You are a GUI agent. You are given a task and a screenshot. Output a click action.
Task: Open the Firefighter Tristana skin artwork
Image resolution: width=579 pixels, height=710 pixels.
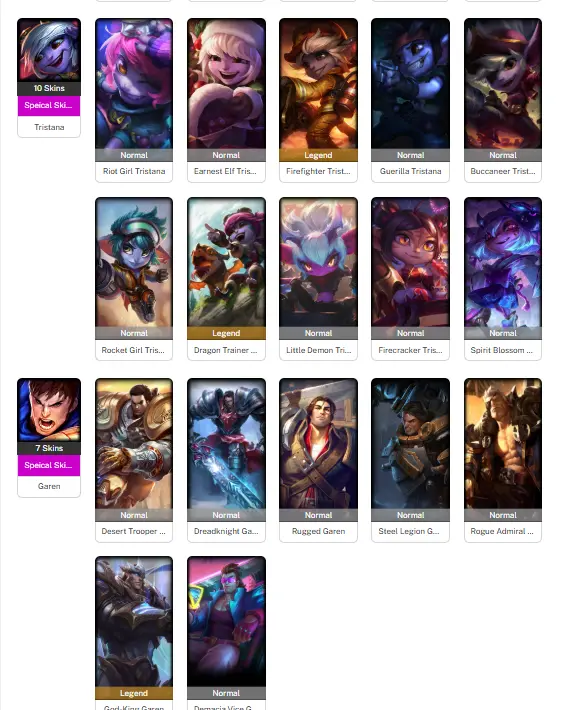coord(318,84)
